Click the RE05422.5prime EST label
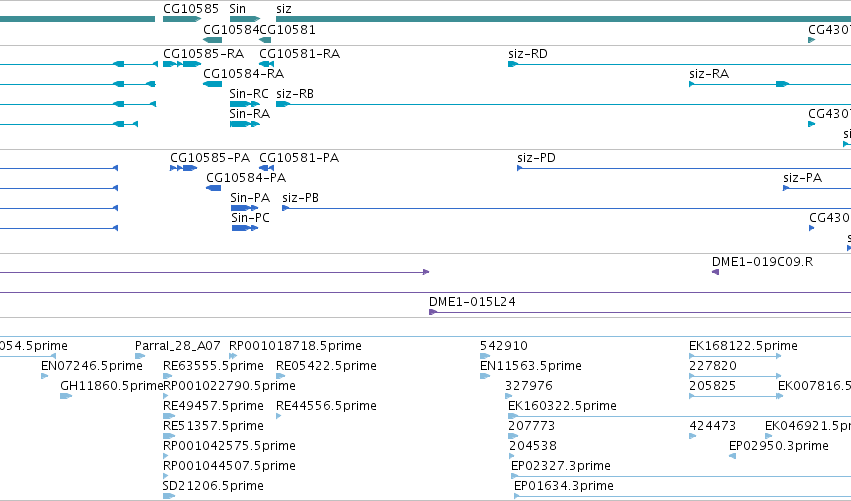851x501 pixels. pos(326,366)
